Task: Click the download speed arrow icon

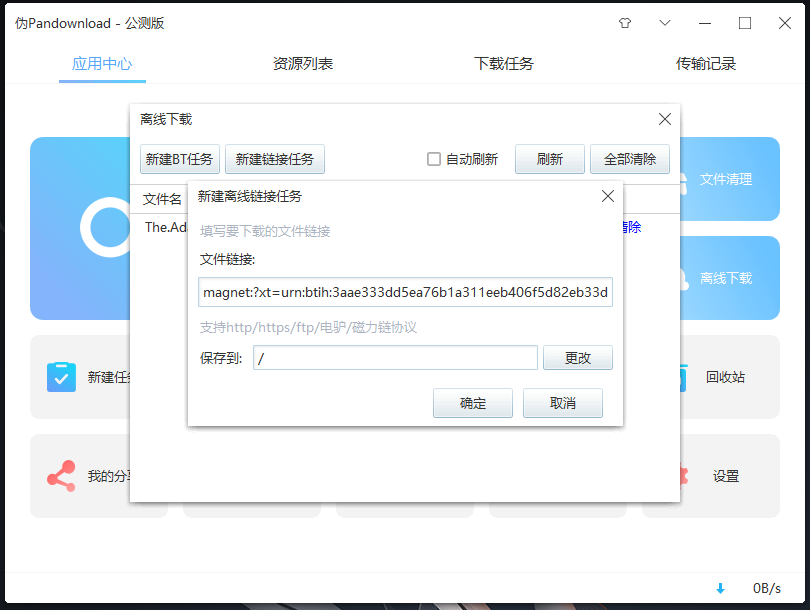Action: tap(721, 588)
